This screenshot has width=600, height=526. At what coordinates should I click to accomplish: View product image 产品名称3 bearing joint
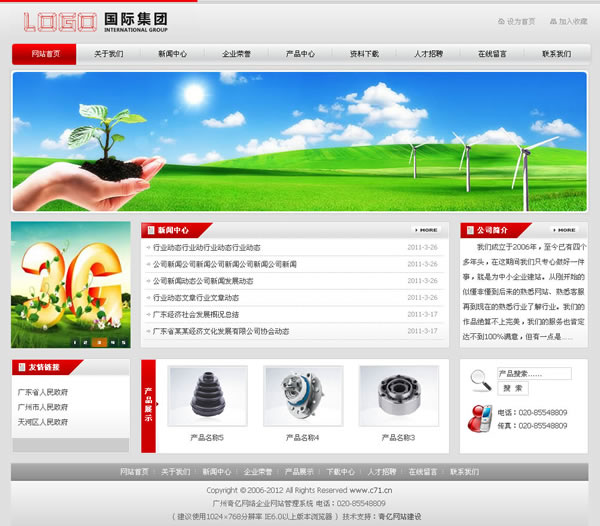pyautogui.click(x=399, y=396)
